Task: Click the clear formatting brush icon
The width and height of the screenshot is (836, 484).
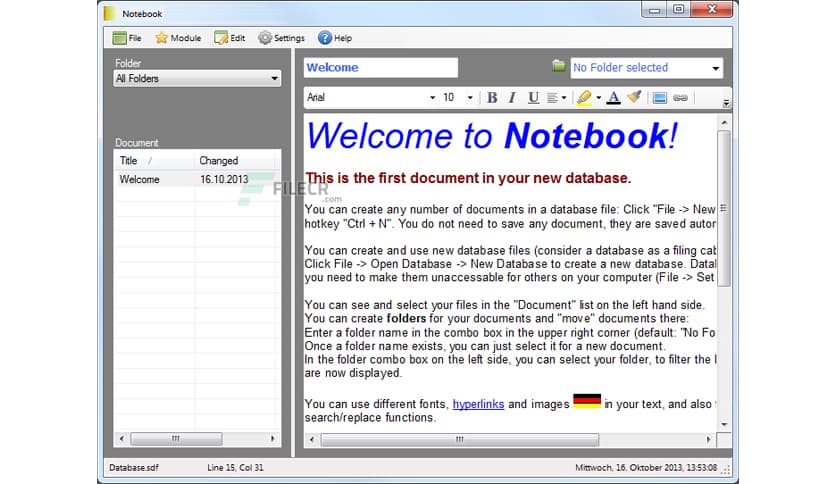Action: point(634,97)
